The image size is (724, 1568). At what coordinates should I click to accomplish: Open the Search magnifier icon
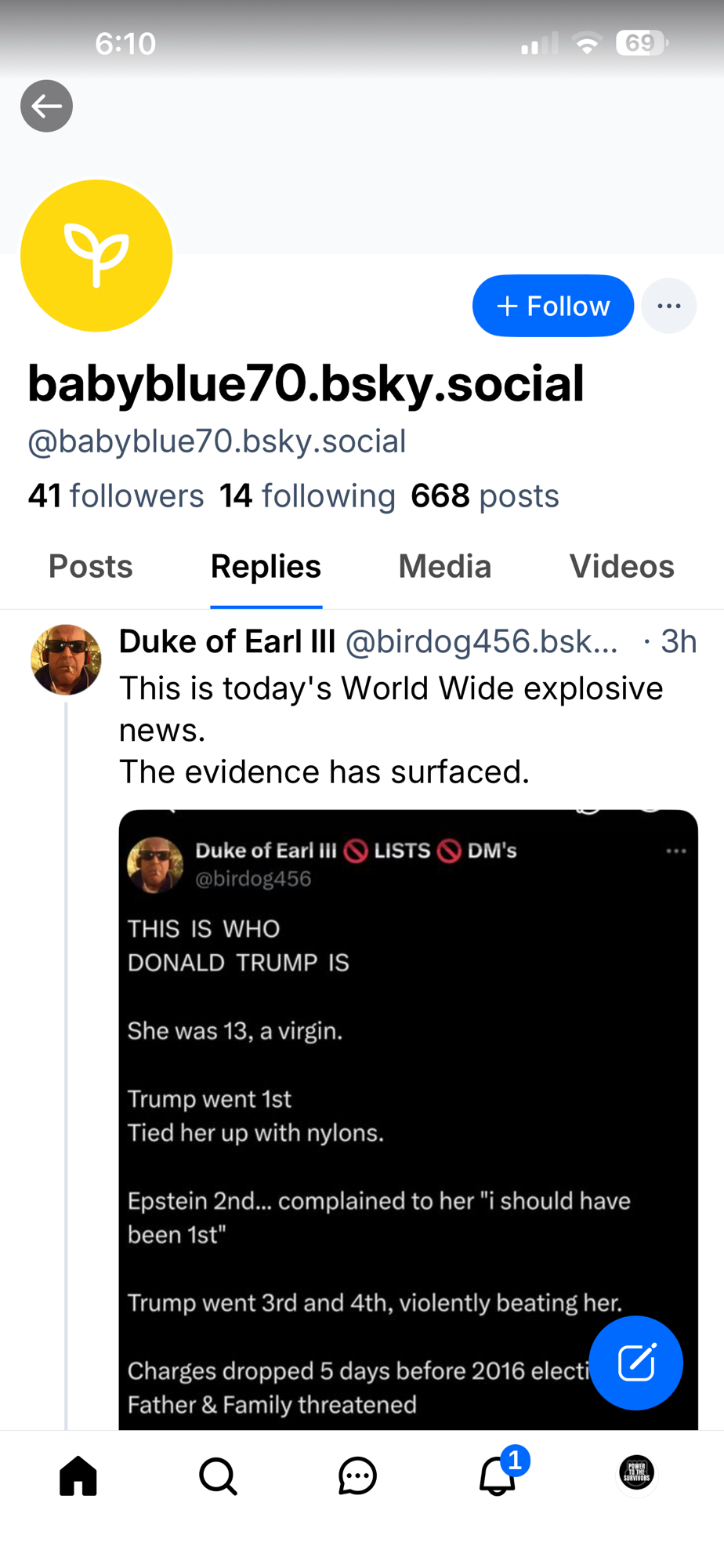[218, 1475]
